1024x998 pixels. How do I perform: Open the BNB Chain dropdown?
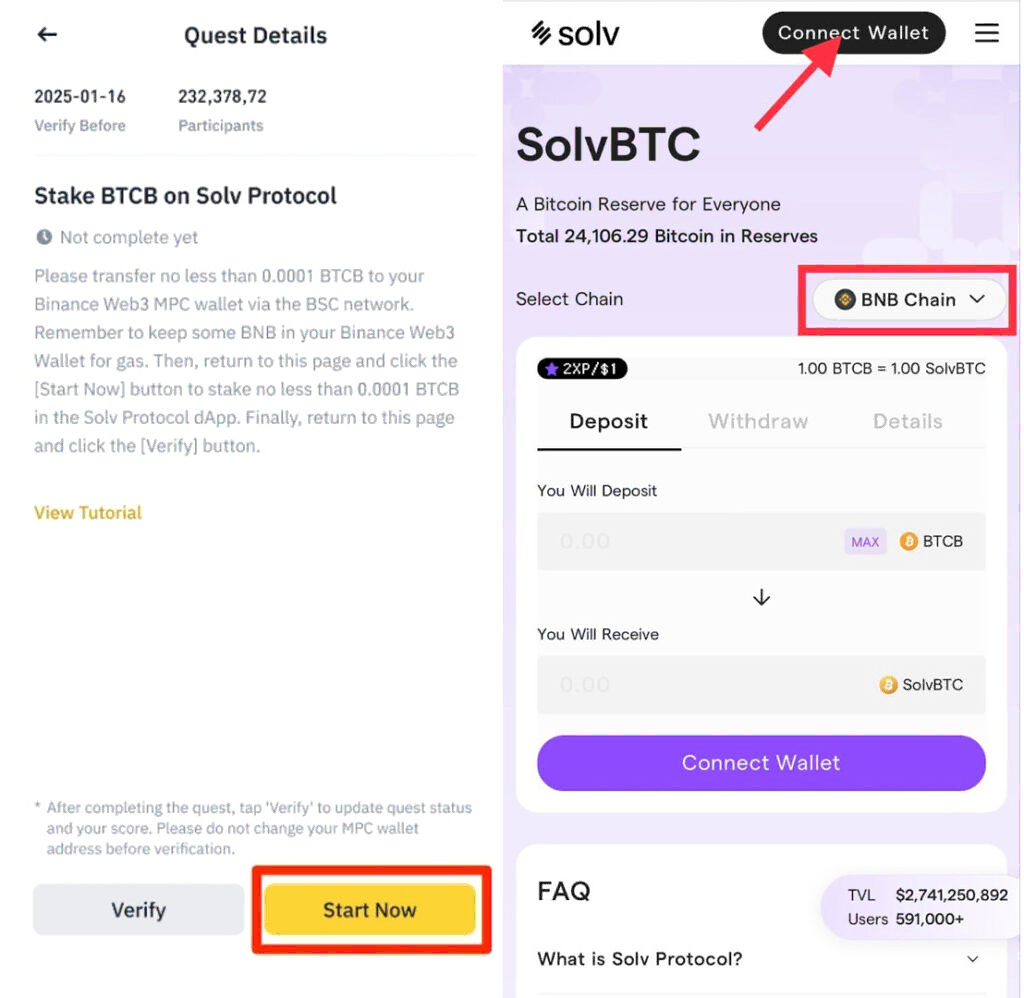coord(909,299)
